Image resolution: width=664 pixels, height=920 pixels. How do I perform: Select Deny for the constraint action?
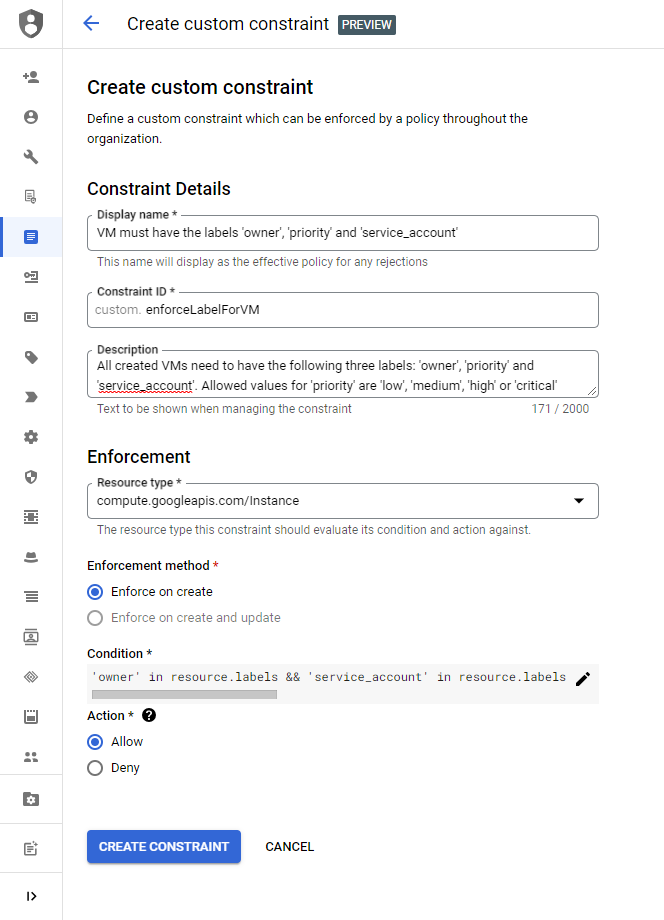pos(97,767)
